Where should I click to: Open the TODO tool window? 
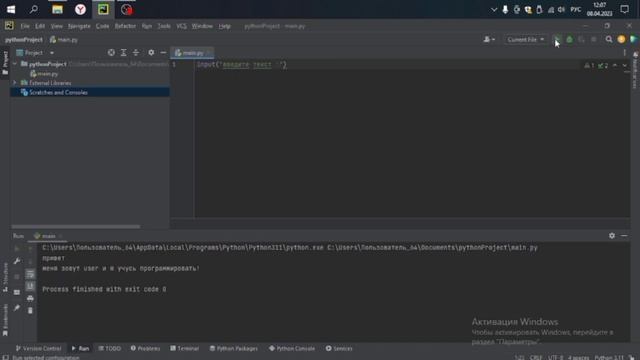click(x=109, y=349)
